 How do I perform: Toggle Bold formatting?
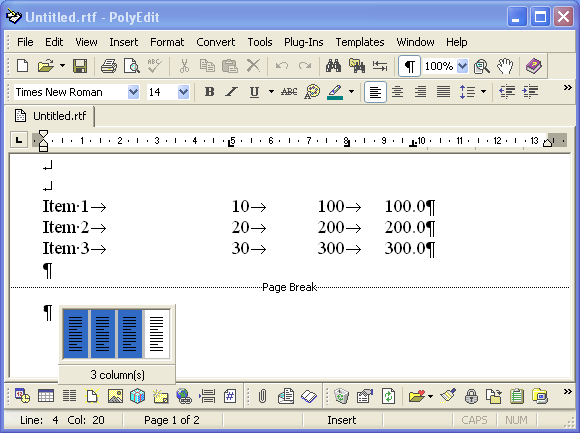point(209,92)
